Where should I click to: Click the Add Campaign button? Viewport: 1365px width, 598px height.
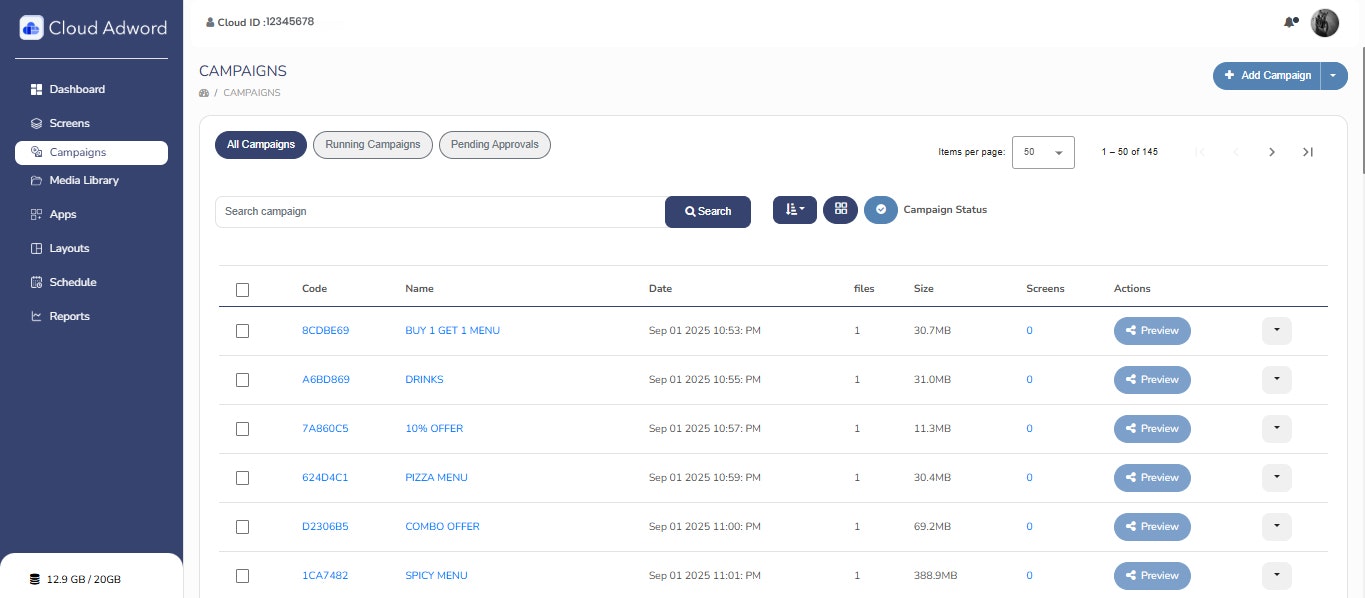(x=1267, y=75)
